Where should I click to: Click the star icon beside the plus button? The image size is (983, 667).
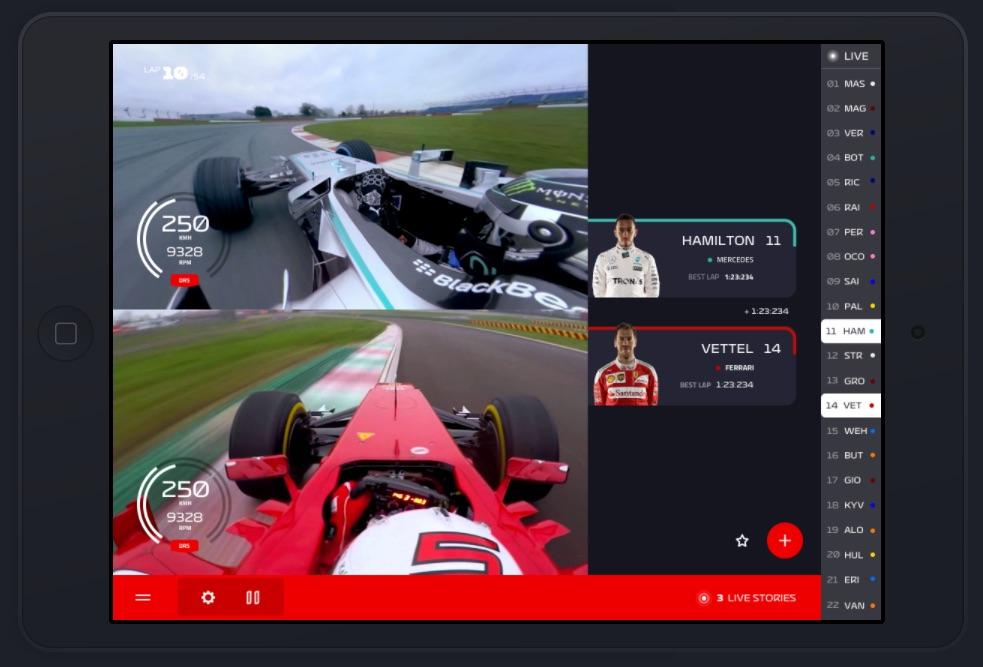(x=742, y=540)
